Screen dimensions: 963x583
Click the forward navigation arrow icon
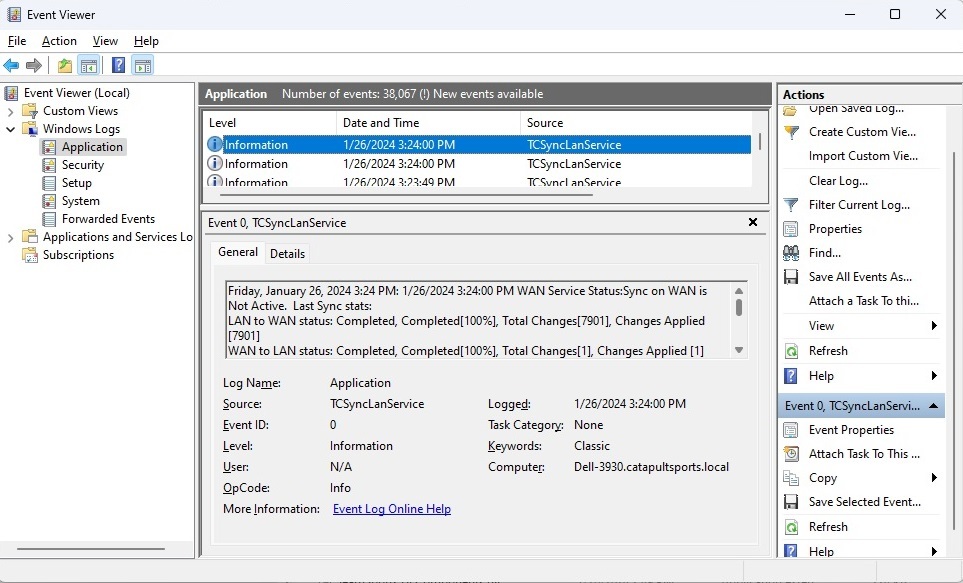33,65
